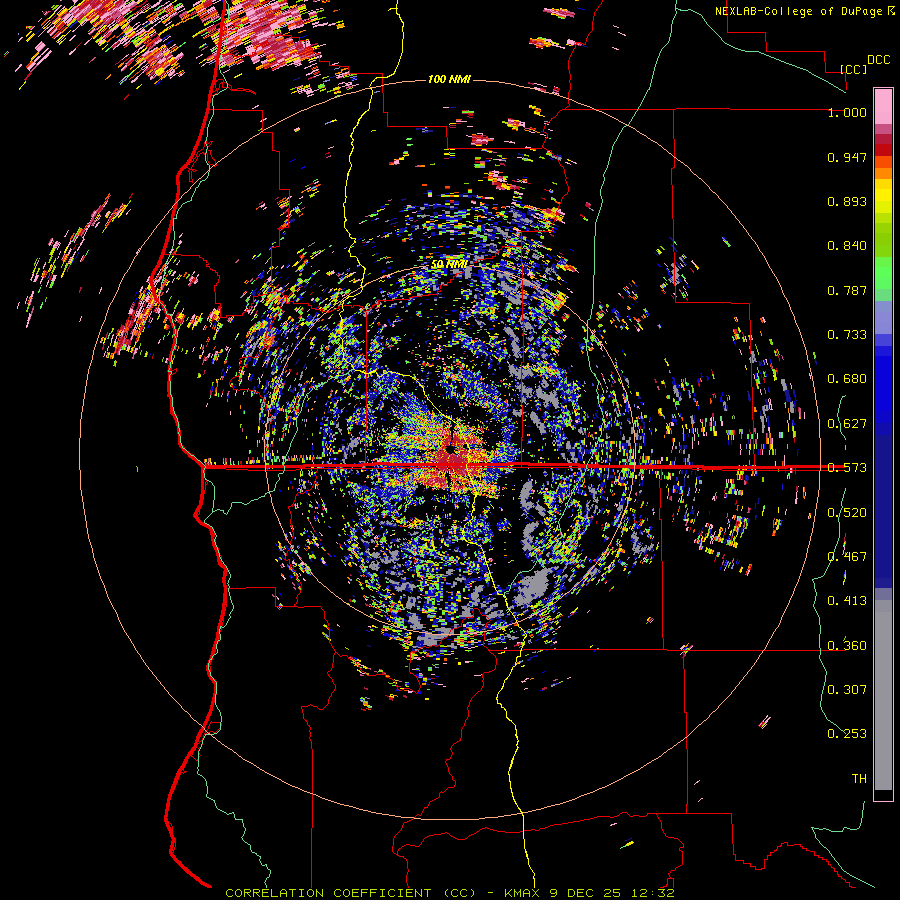Select the 0.947 scale value

847,157
